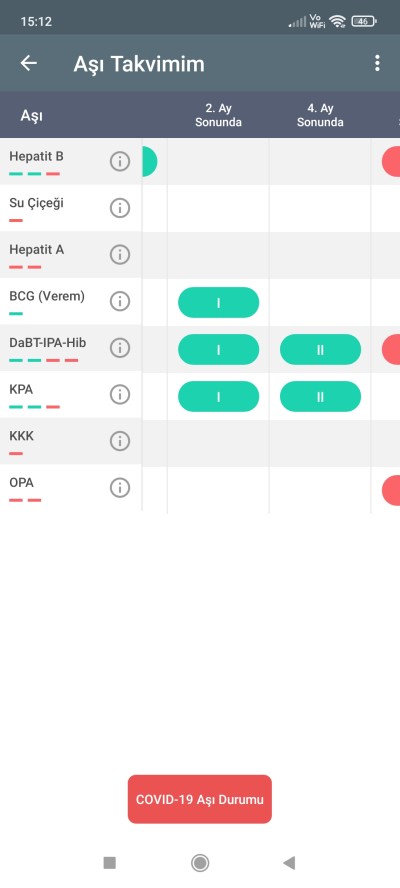Select BCG dose I at 2. Ay
The image size is (400, 888).
pos(219,302)
